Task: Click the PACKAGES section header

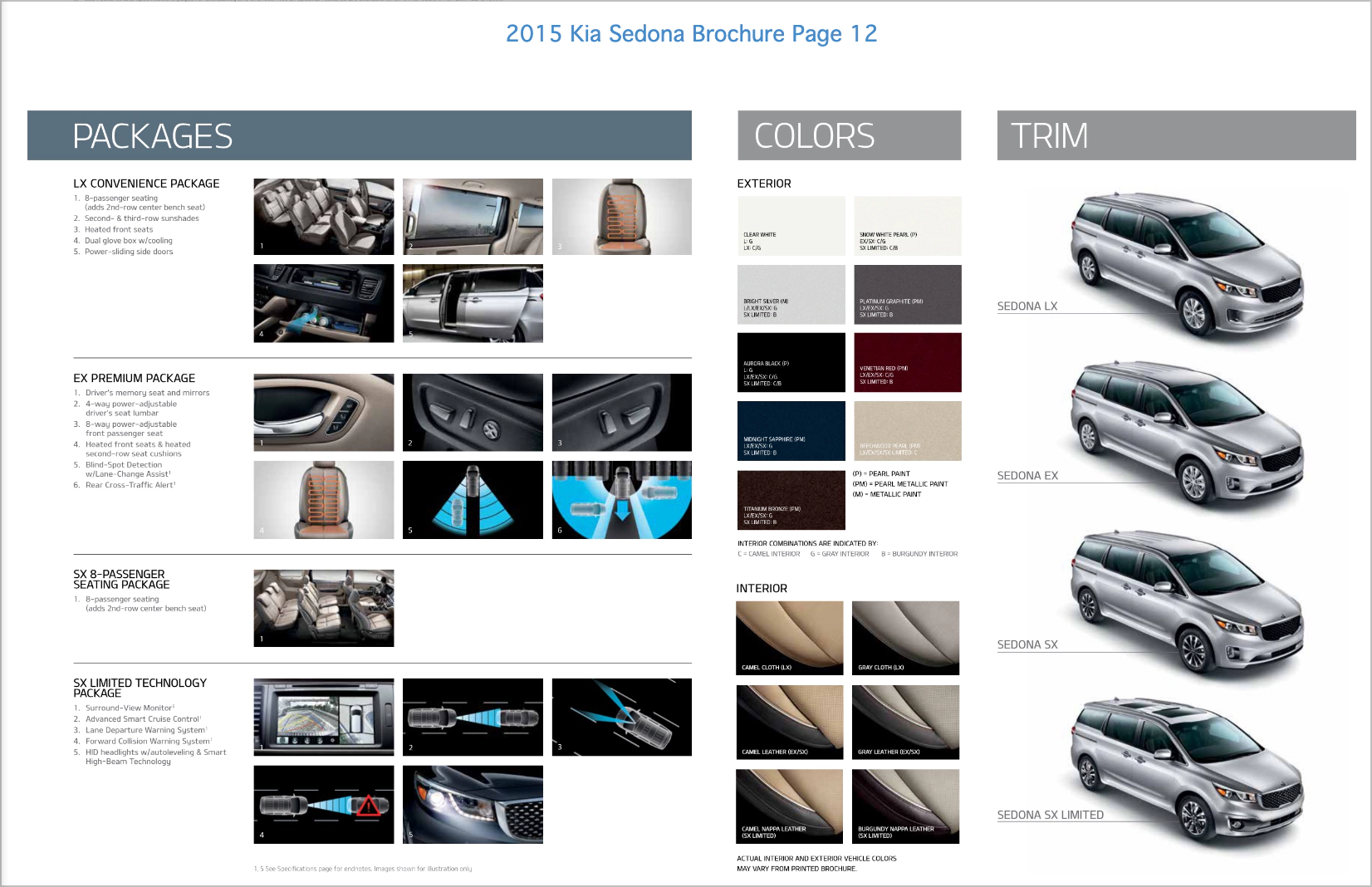Action: coord(360,135)
